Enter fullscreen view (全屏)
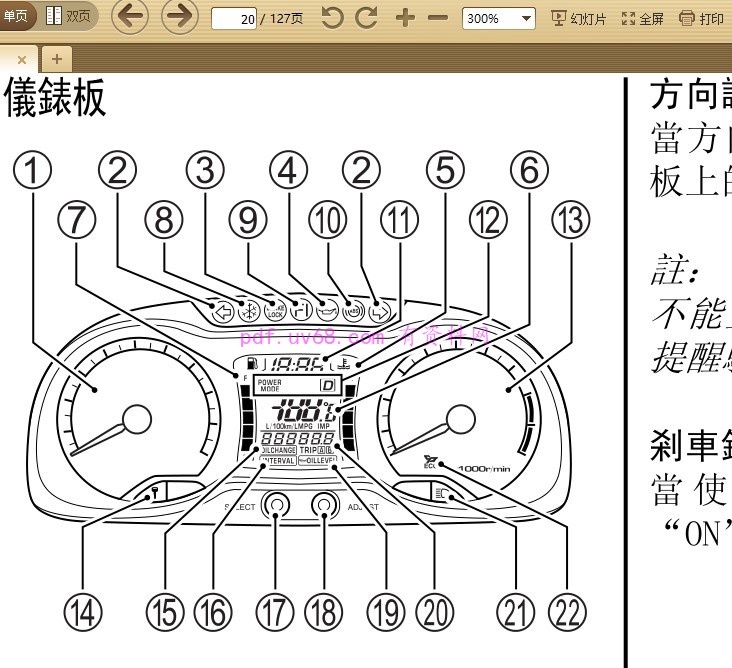Screen dimensions: 732x668 pos(642,18)
